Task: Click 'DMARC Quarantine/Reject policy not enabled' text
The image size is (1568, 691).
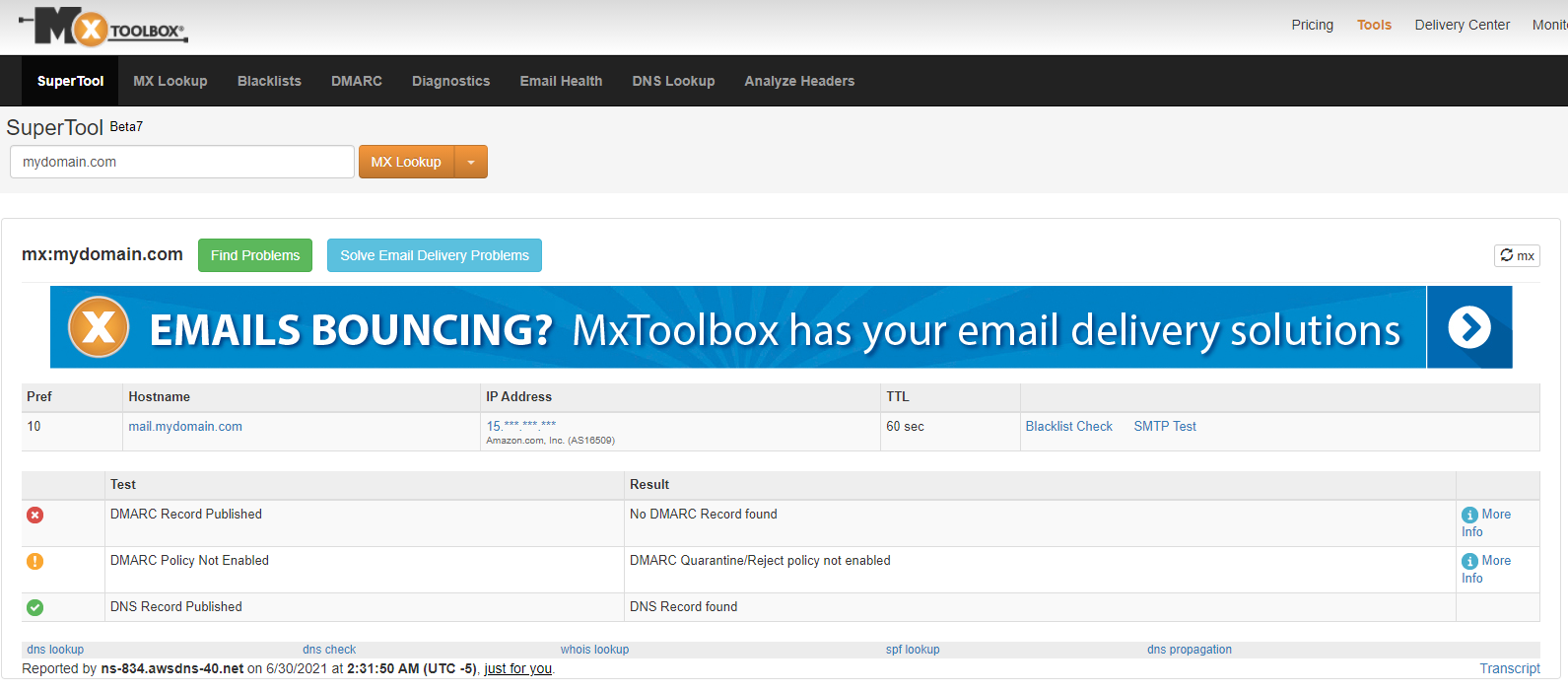Action: 760,560
